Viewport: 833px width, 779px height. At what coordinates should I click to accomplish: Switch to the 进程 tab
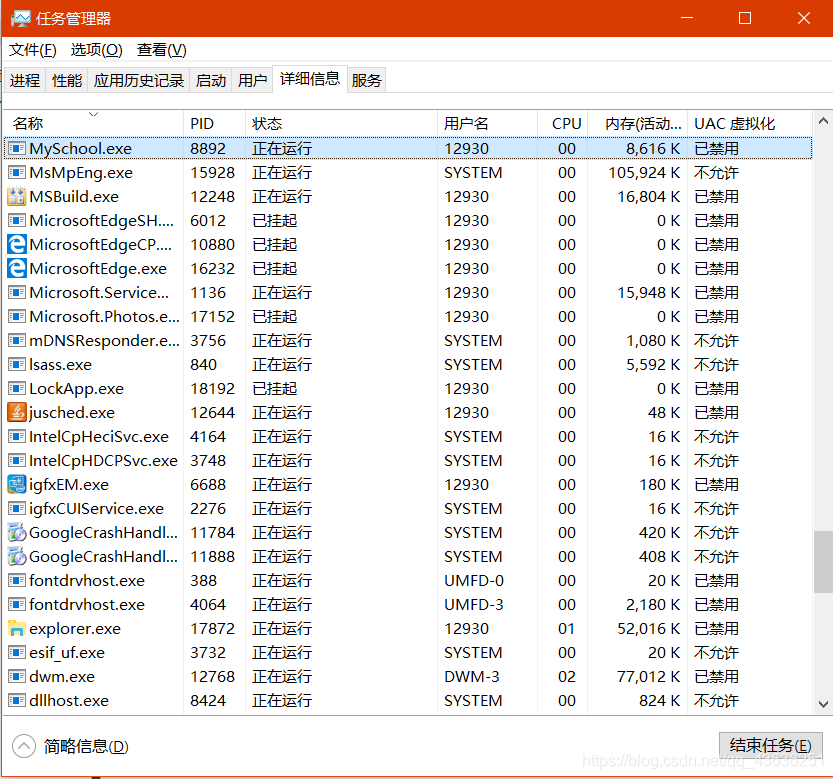click(x=24, y=80)
